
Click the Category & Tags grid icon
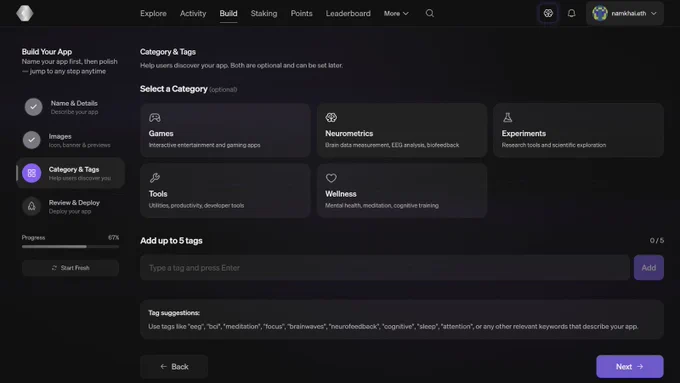[32, 173]
